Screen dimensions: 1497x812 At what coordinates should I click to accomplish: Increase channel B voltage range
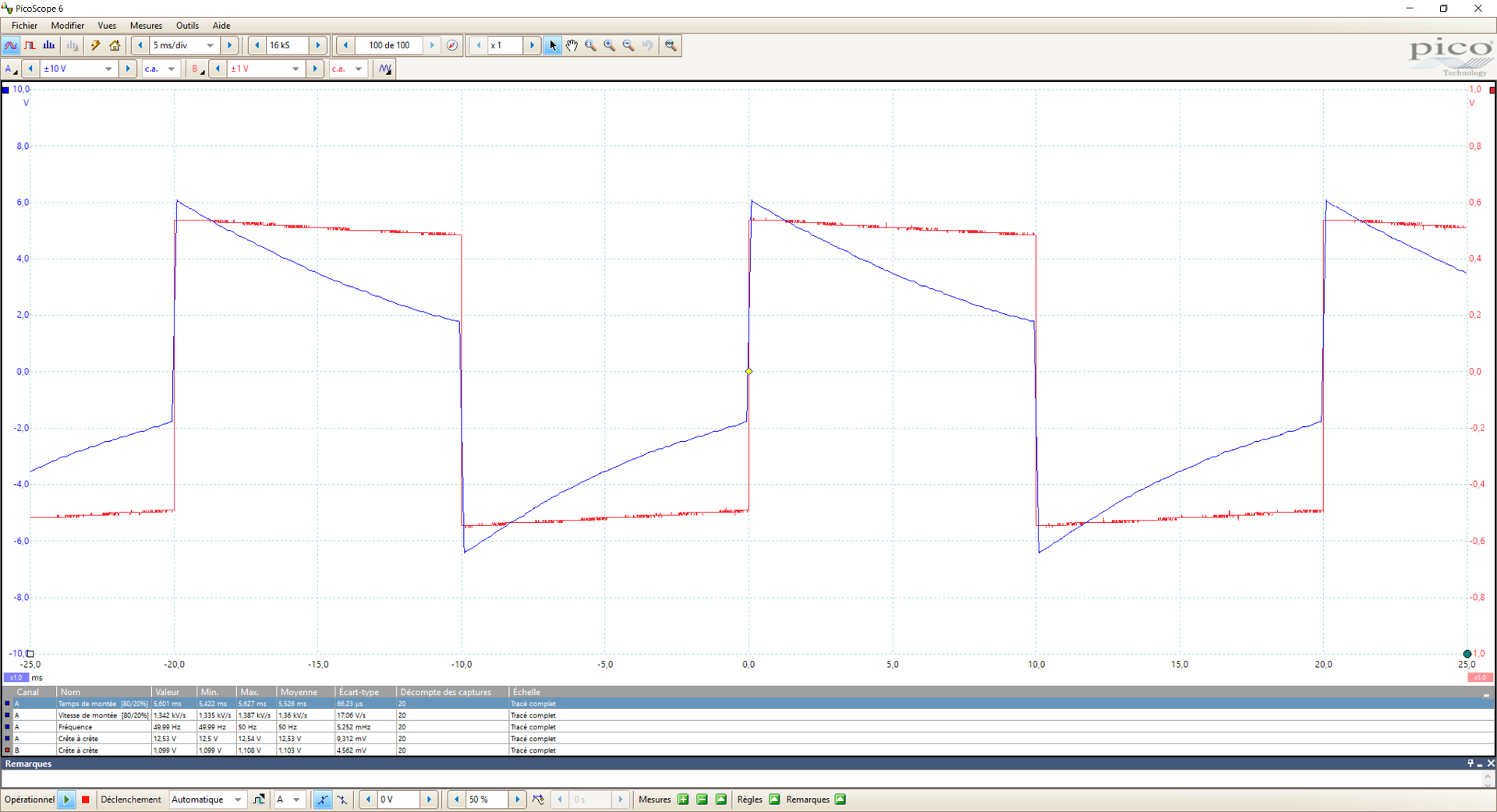pyautogui.click(x=315, y=69)
